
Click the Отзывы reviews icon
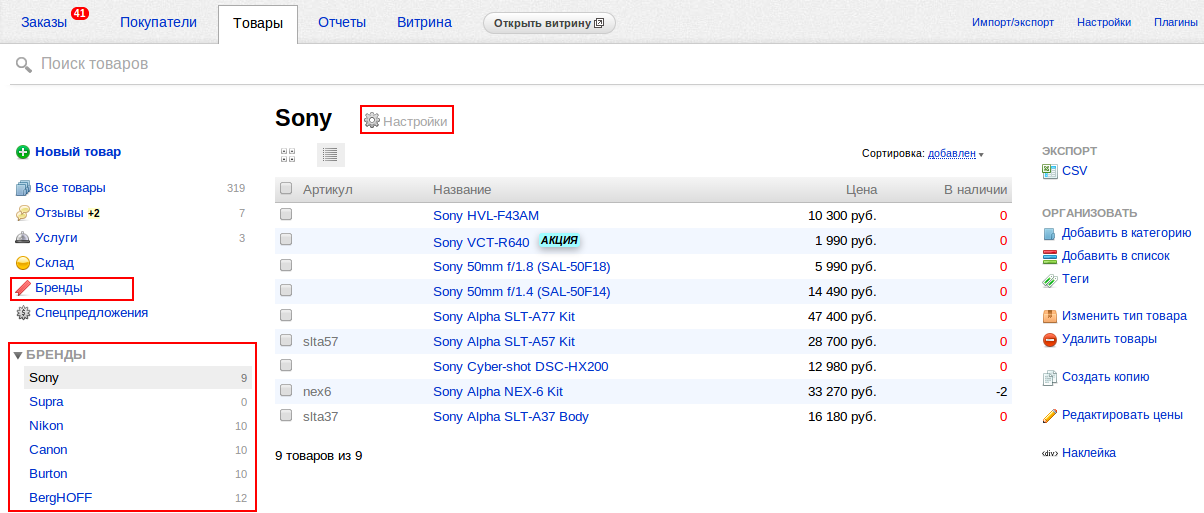(x=23, y=213)
